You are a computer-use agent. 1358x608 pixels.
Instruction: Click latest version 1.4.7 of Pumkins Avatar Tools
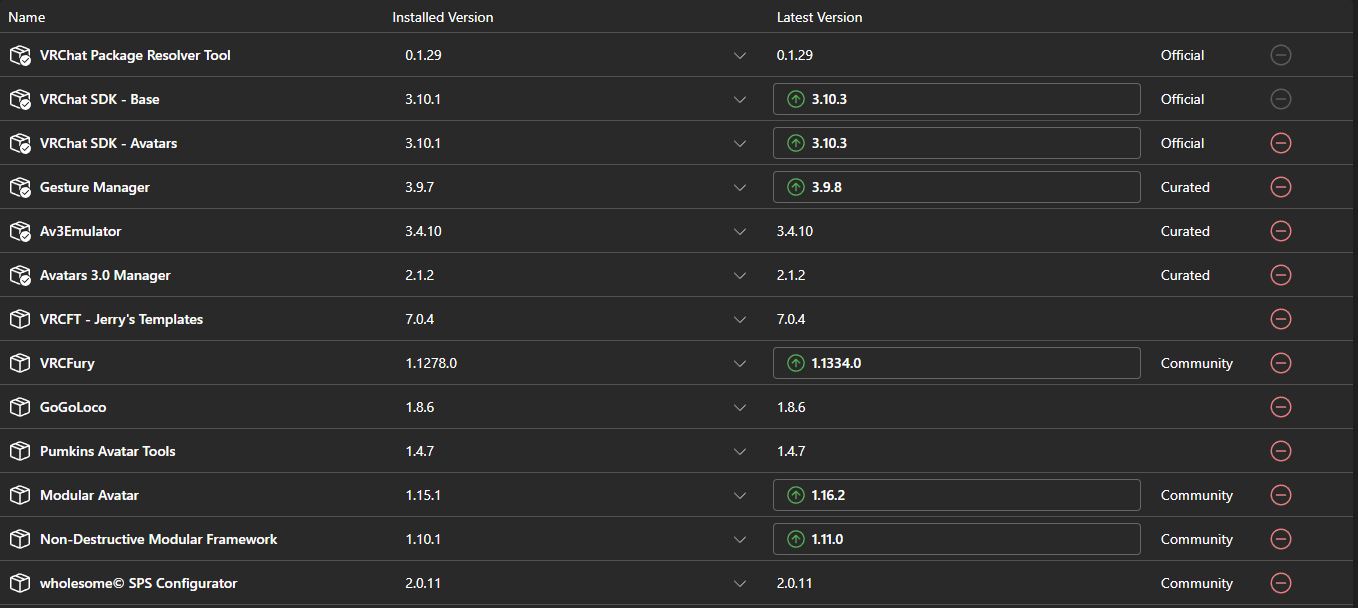(x=791, y=451)
